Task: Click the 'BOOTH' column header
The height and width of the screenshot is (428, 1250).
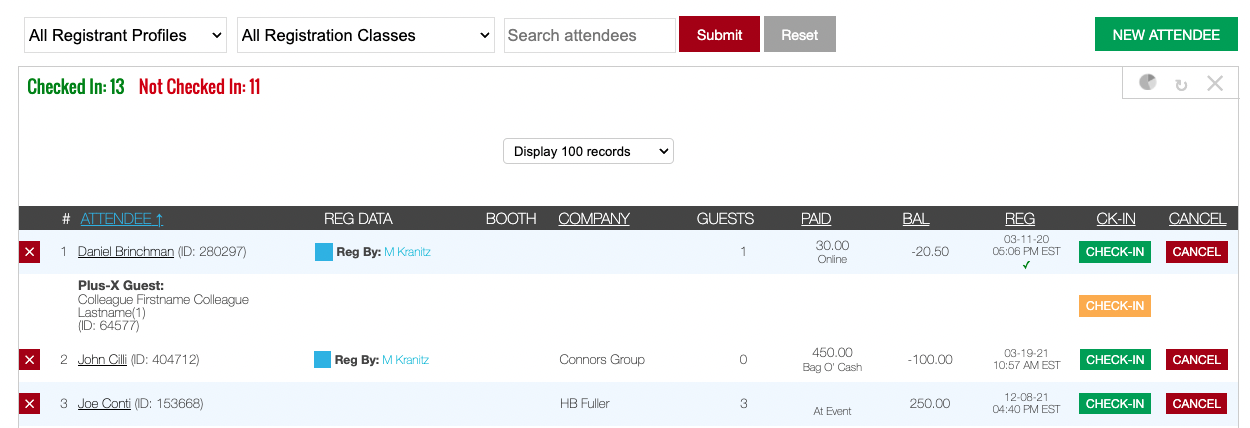Action: [x=511, y=219]
